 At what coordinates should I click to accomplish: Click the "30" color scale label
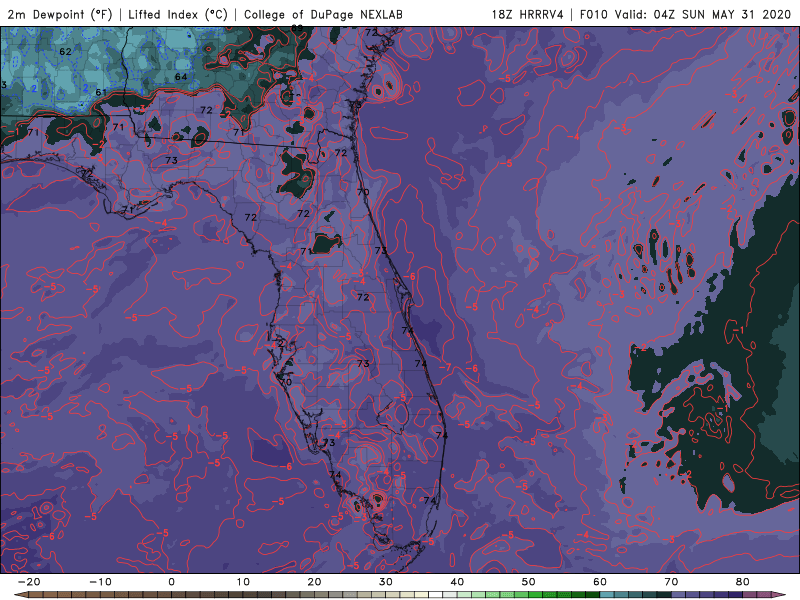[x=386, y=582]
